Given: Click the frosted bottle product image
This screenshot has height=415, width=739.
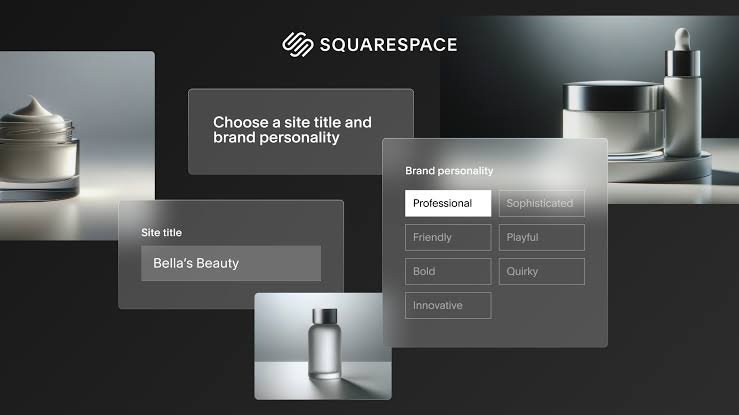Looking at the screenshot, I should click(x=323, y=346).
